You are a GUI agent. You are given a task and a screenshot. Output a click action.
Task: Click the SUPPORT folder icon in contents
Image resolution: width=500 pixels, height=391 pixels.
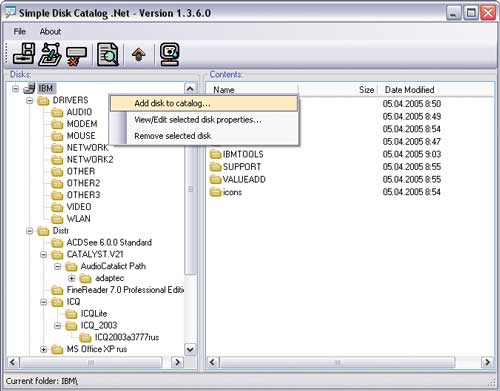click(215, 167)
